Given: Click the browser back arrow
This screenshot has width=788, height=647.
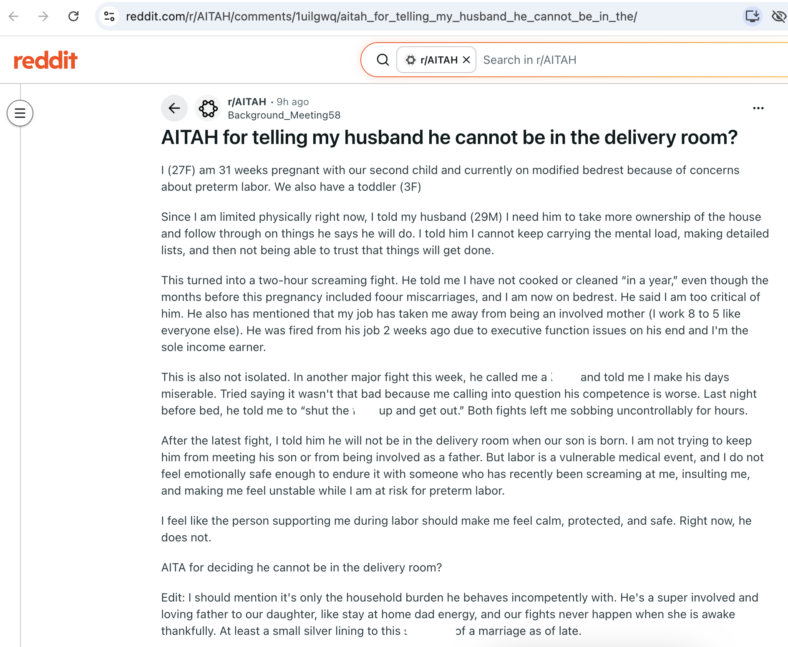Looking at the screenshot, I should 14,17.
